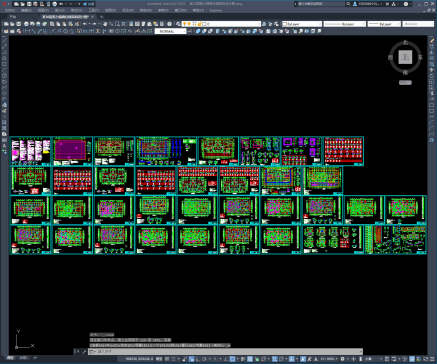The height and width of the screenshot is (364, 437).
Task: Click Plot icon in the Quick Access toolbar
Action: [55, 4]
